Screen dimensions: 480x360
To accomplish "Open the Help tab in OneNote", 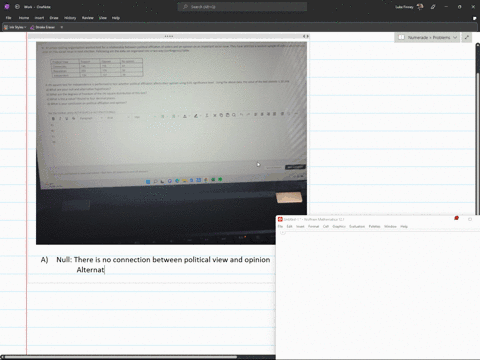I will click(x=116, y=18).
